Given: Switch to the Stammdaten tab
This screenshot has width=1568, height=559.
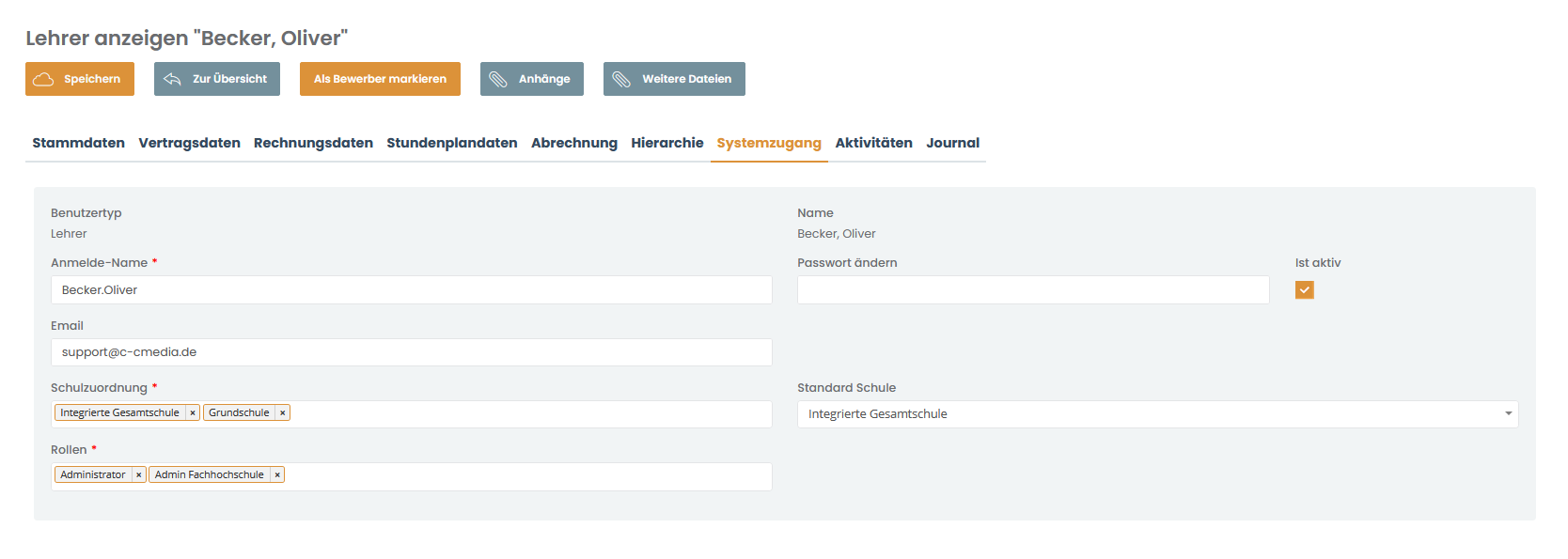Looking at the screenshot, I should (78, 143).
